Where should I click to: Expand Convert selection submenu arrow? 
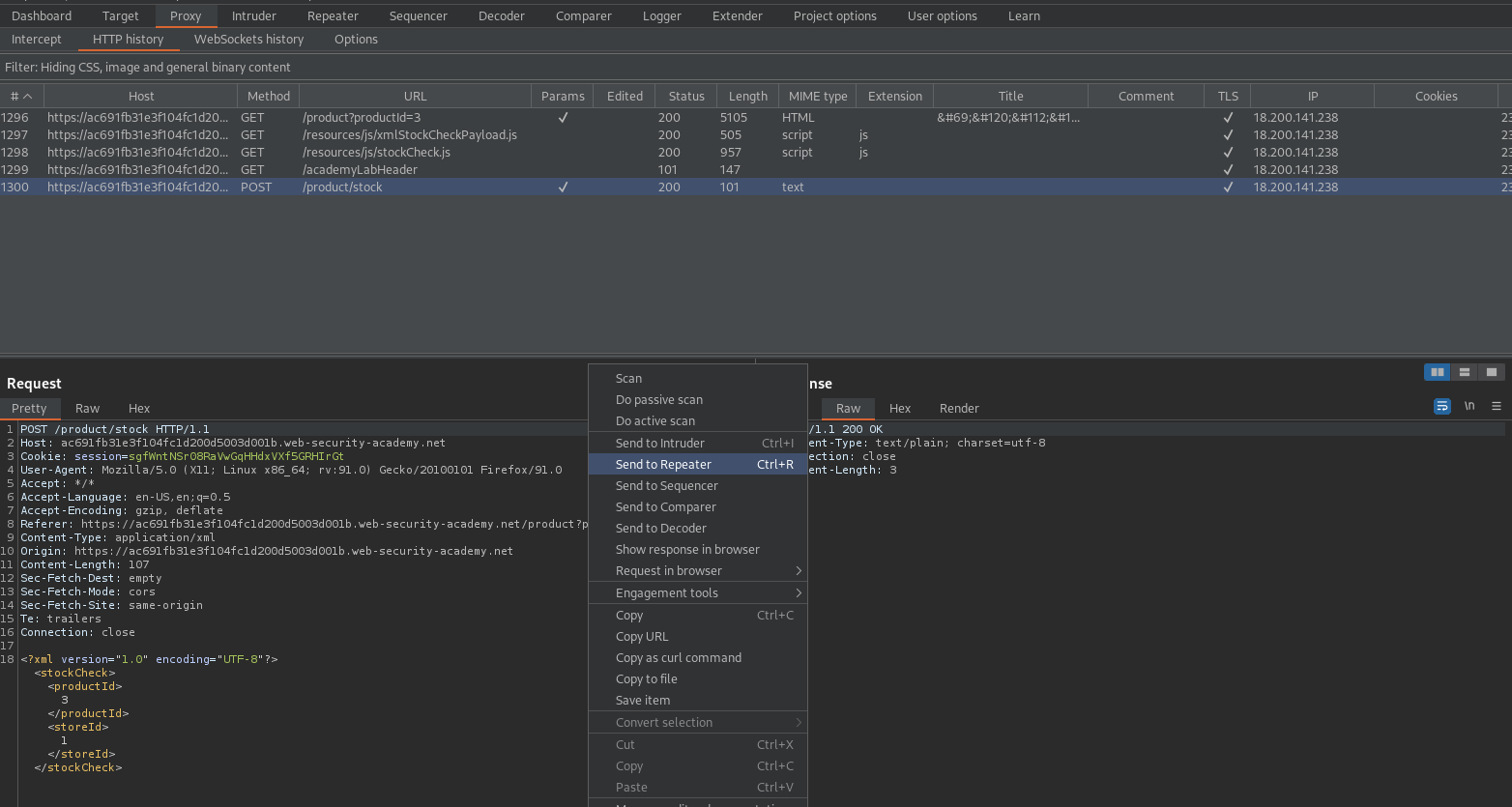pos(799,723)
